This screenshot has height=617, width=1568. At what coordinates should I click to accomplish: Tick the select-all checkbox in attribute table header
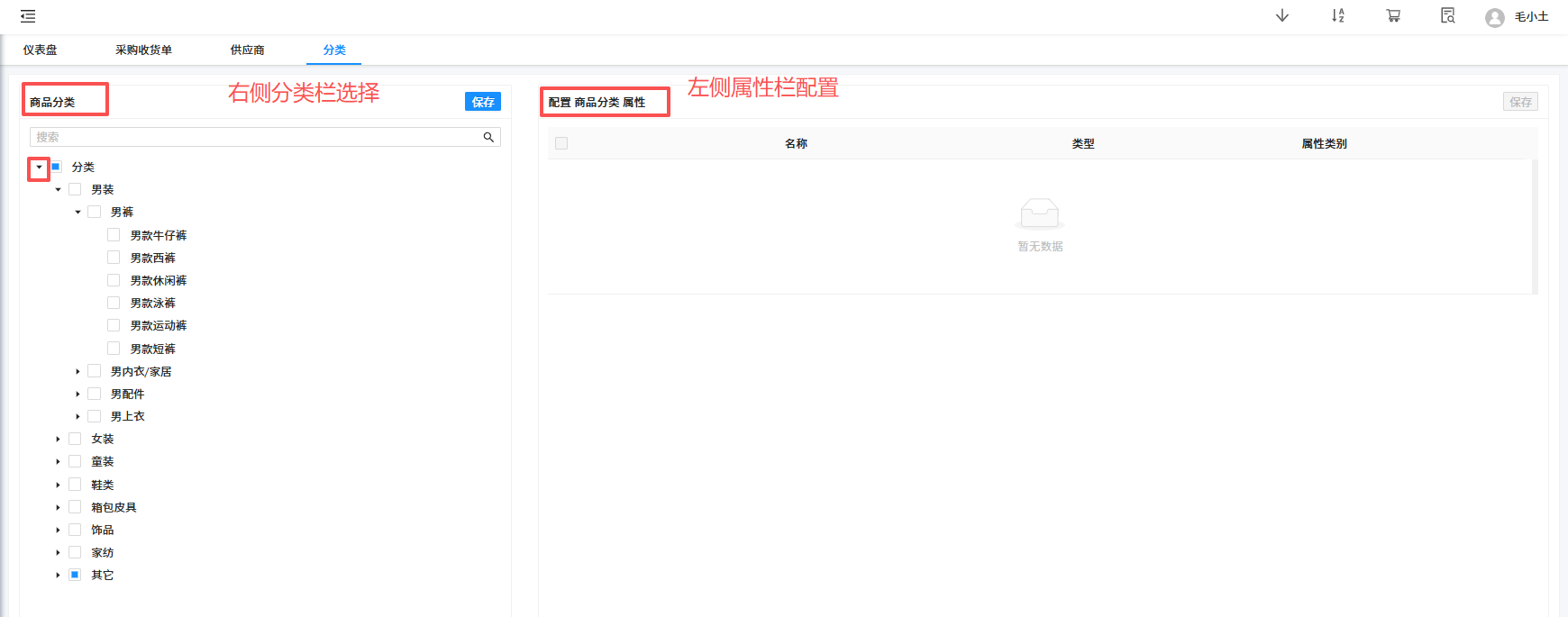pos(561,143)
